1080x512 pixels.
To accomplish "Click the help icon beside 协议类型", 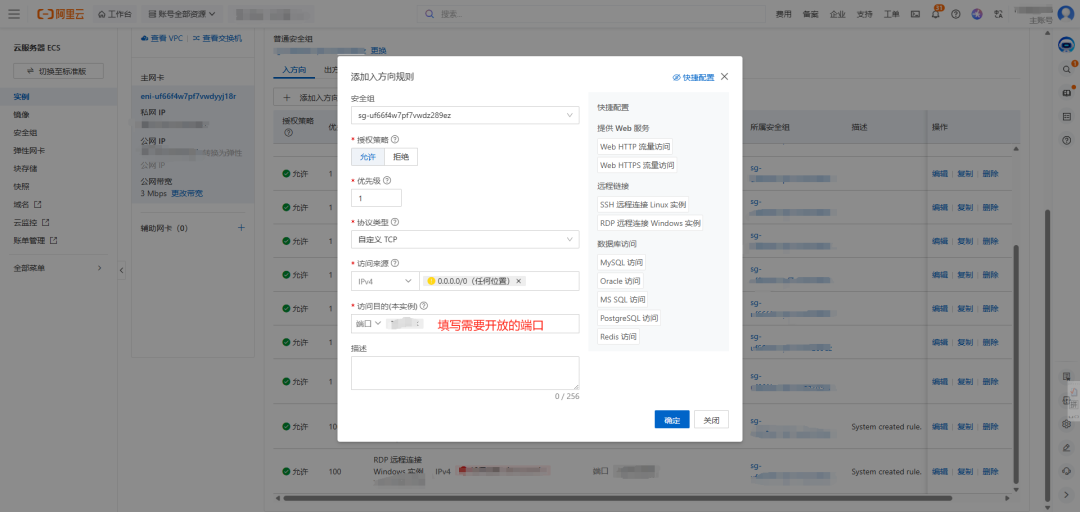I will (x=395, y=222).
